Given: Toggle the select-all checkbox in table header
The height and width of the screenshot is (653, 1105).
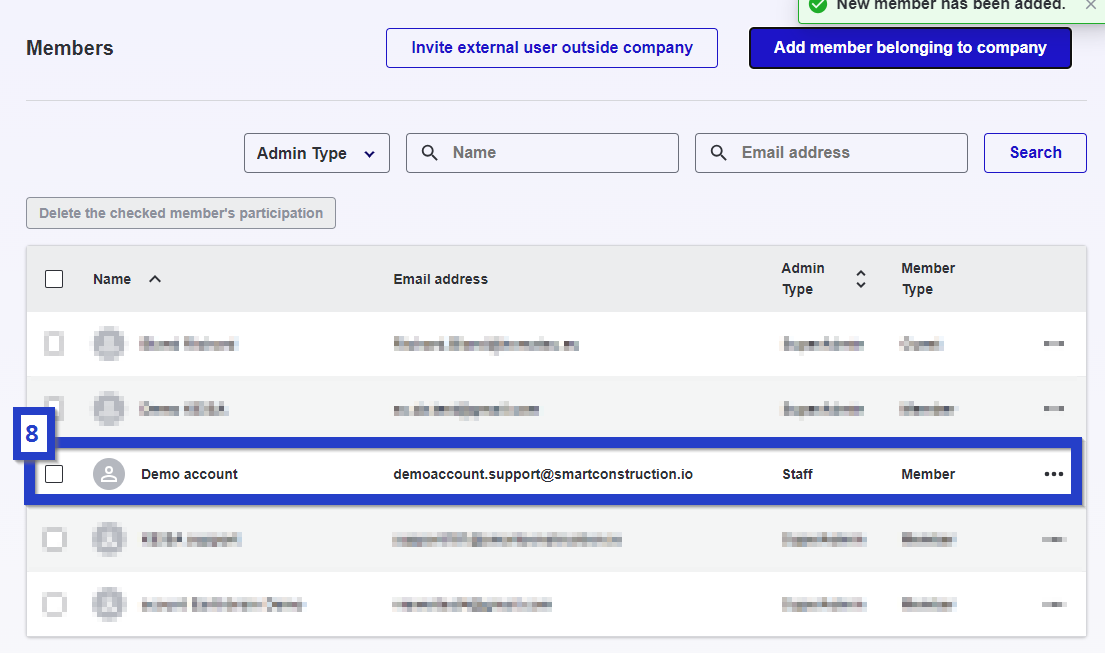Looking at the screenshot, I should 54,279.
